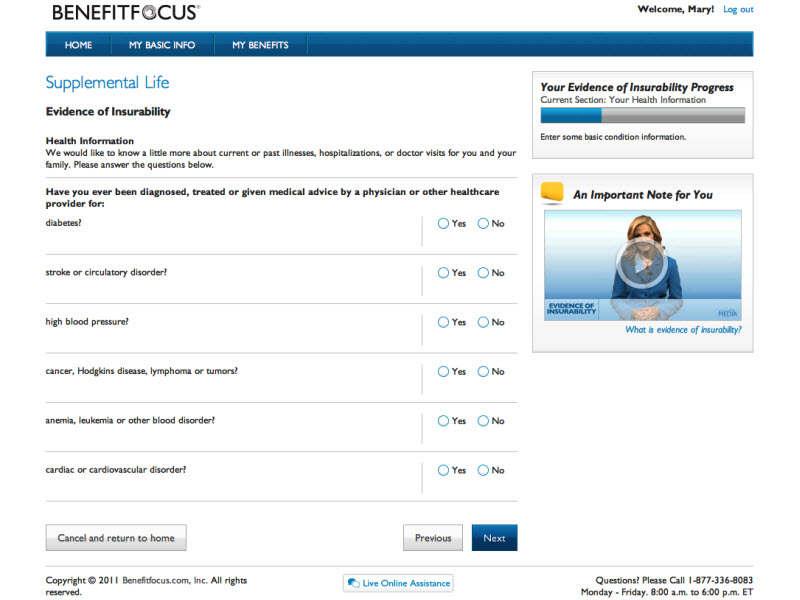The width and height of the screenshot is (800, 600).
Task: Click the yellow note icon beside Important Note
Action: coord(552,192)
